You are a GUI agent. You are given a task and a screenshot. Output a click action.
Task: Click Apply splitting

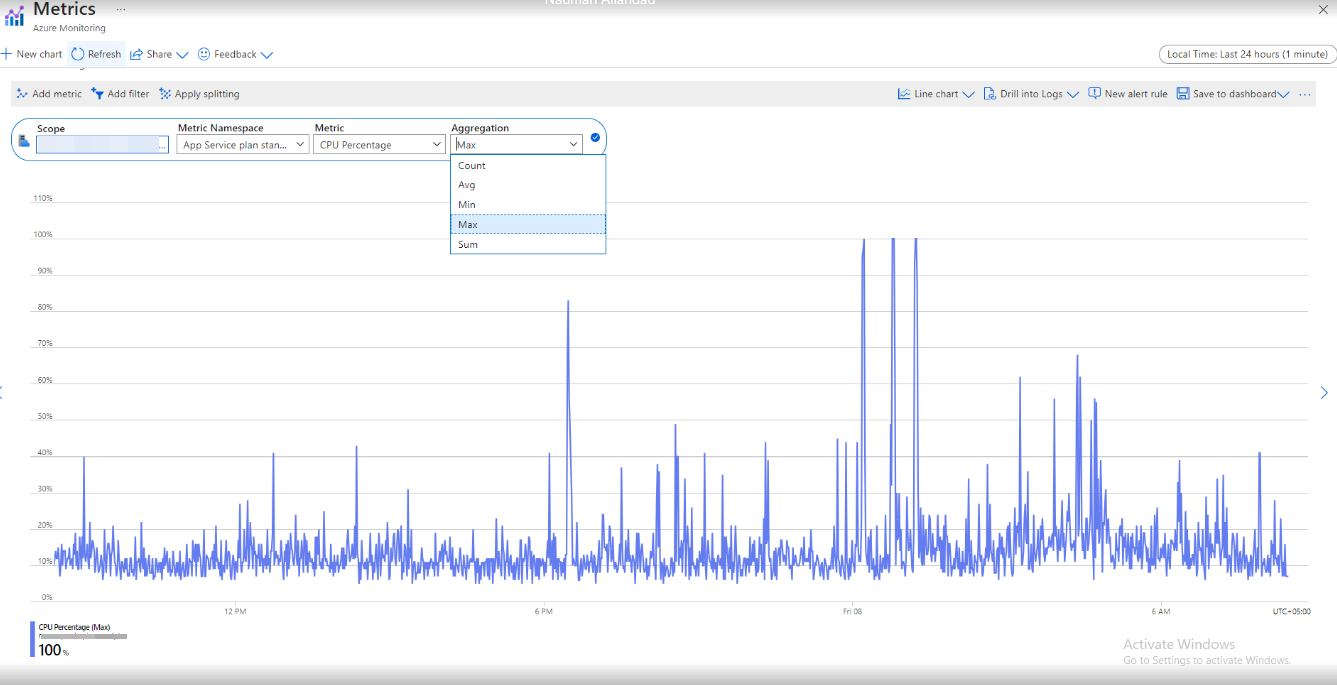click(x=199, y=94)
